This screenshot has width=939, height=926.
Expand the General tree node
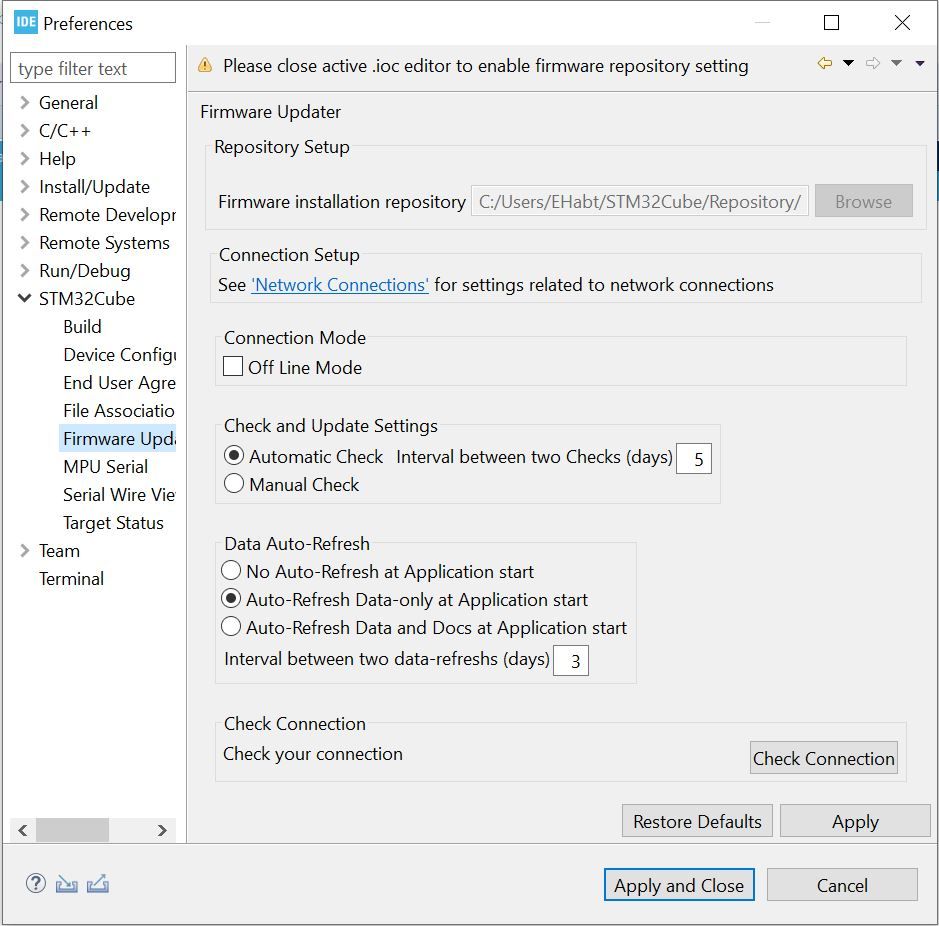tap(25, 102)
